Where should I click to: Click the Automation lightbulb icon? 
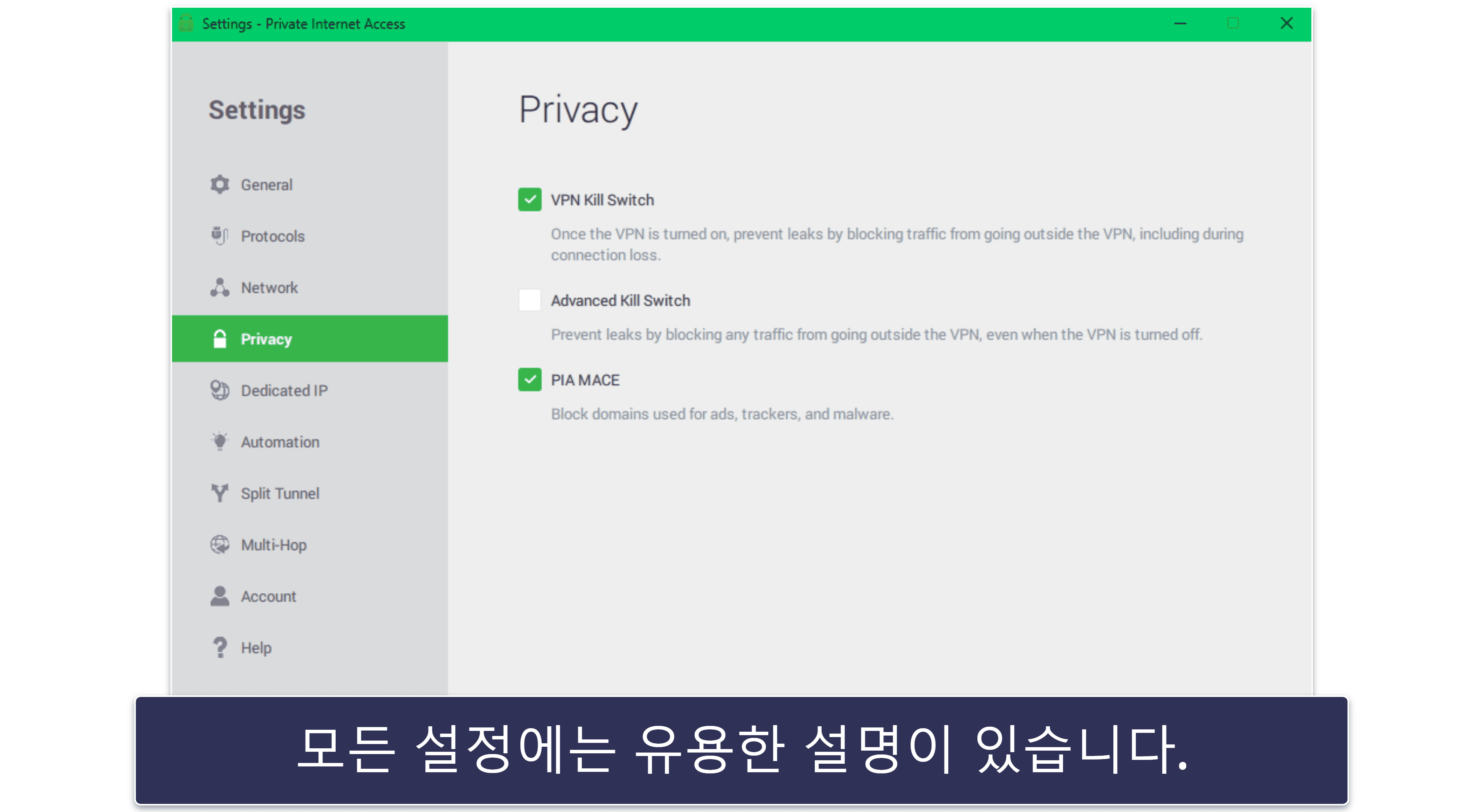[x=219, y=441]
